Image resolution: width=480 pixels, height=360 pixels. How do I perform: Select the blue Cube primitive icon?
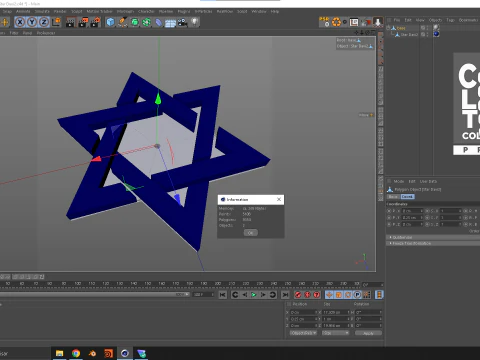click(x=110, y=22)
